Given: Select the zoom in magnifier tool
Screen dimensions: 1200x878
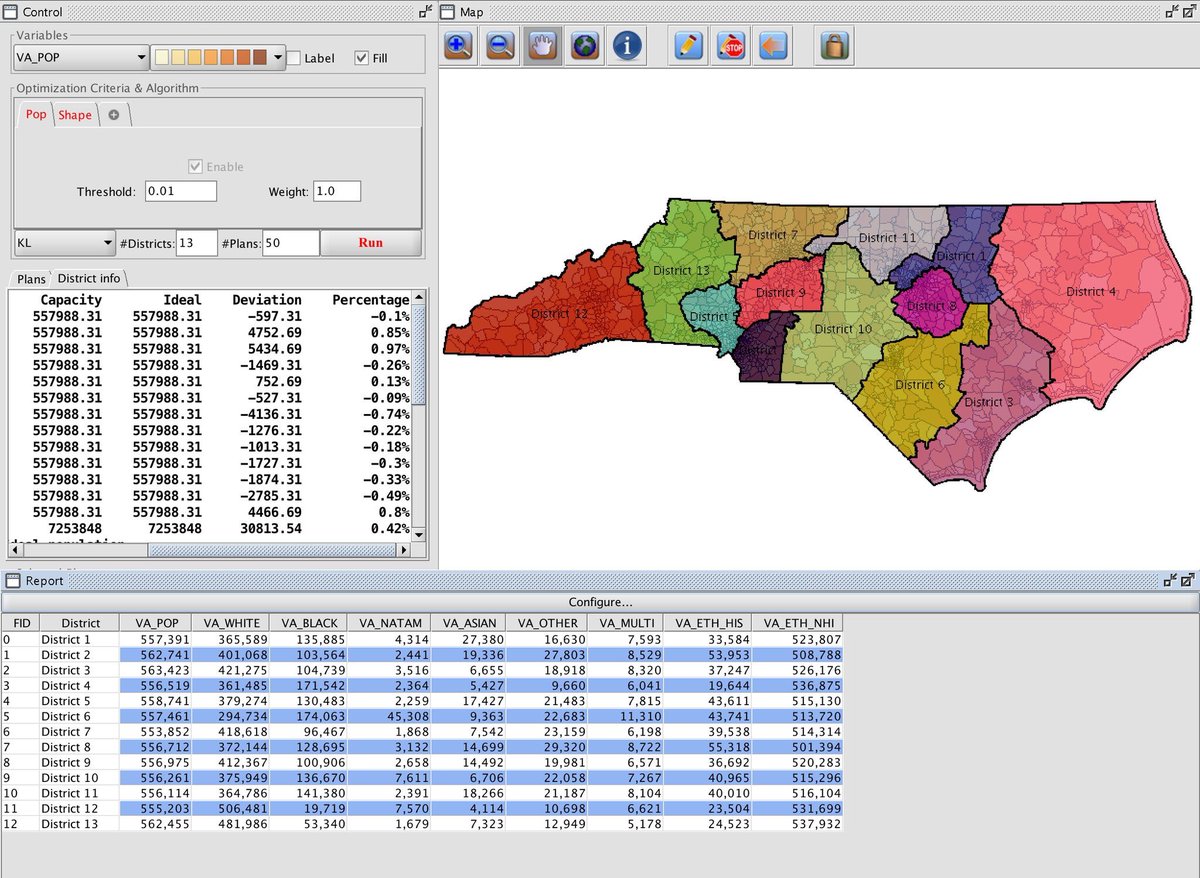Looking at the screenshot, I should [x=459, y=45].
